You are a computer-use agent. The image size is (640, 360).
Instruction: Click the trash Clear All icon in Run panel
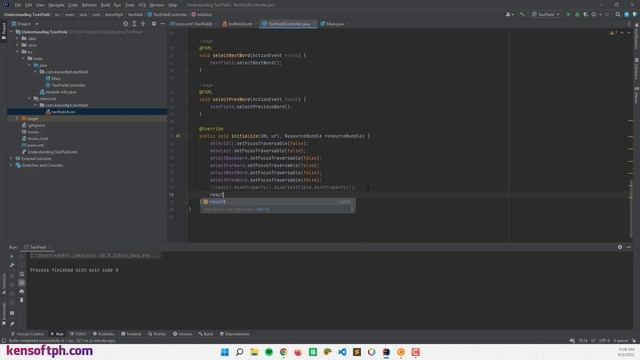tap(22, 300)
